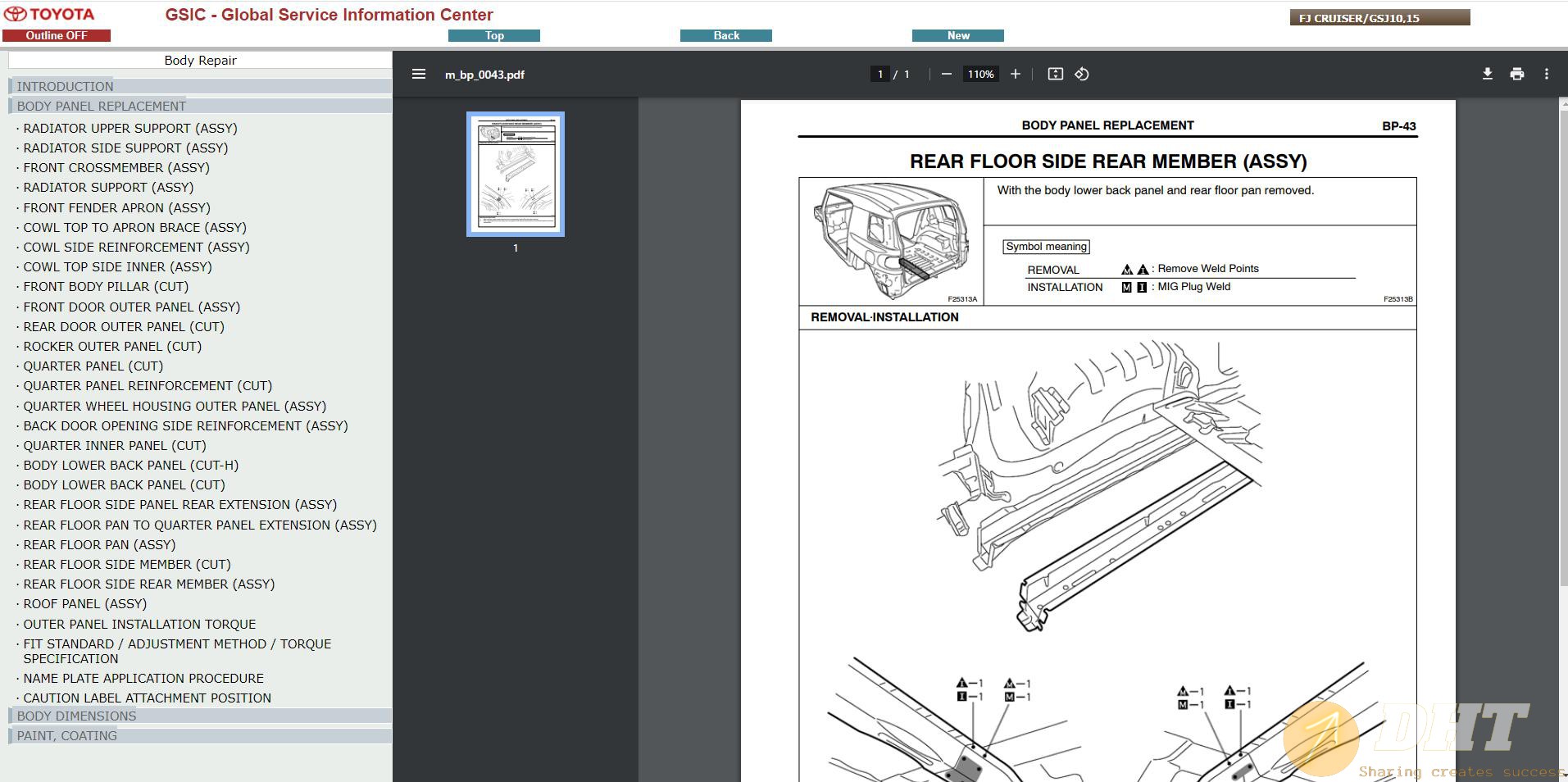Open QUARTER INNER PANEL (CUT)
The height and width of the screenshot is (782, 1568).
[x=115, y=445]
